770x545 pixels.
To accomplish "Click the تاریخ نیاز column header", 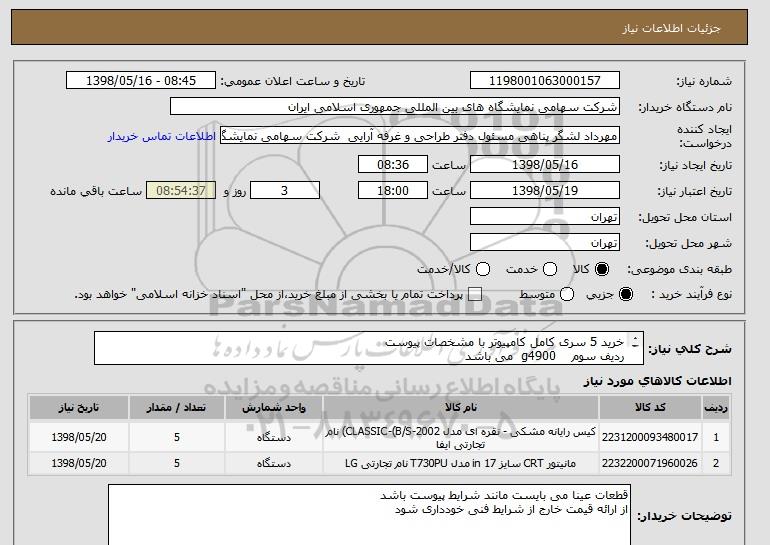I will [79, 408].
